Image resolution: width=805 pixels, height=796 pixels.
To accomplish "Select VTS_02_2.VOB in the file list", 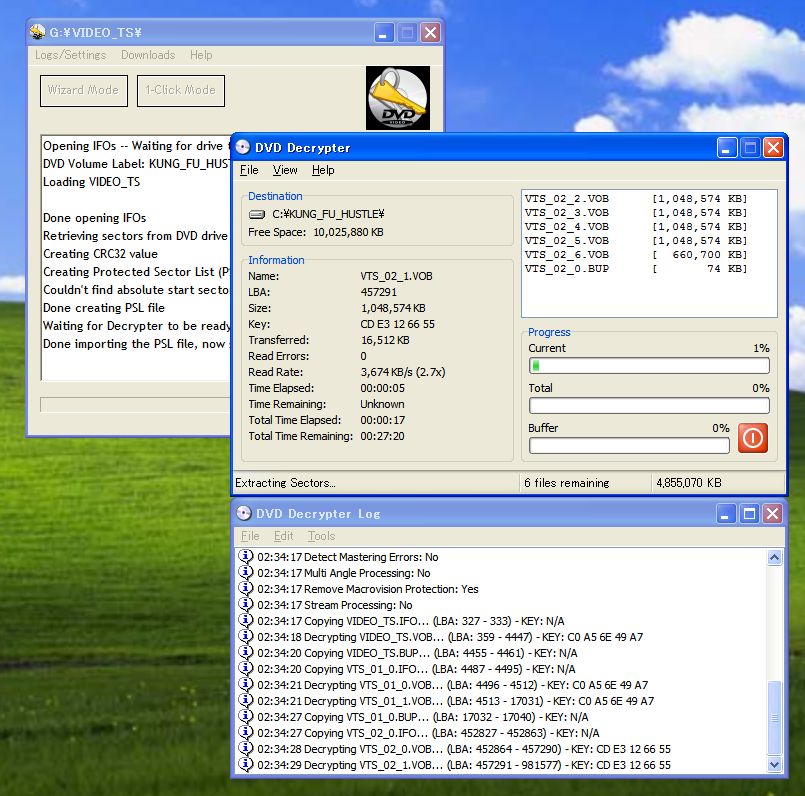I will click(x=636, y=199).
